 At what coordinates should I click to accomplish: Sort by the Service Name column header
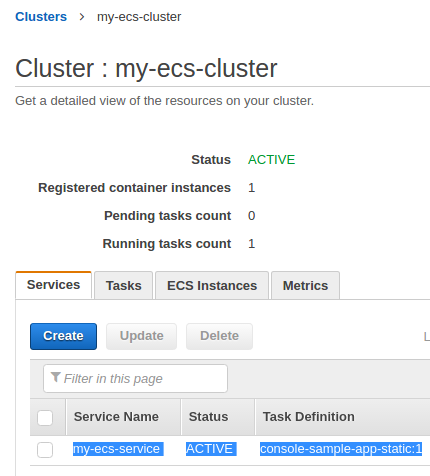116,417
